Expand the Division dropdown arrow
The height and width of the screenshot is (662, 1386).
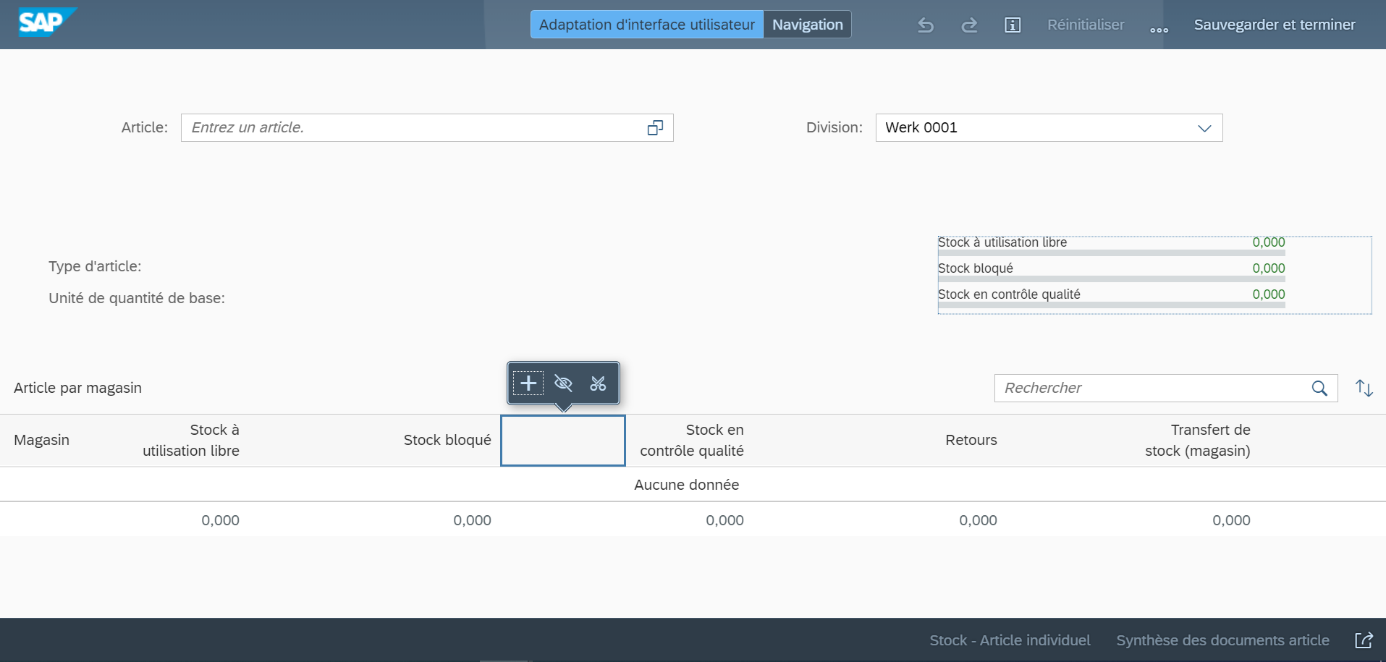[x=1204, y=128]
